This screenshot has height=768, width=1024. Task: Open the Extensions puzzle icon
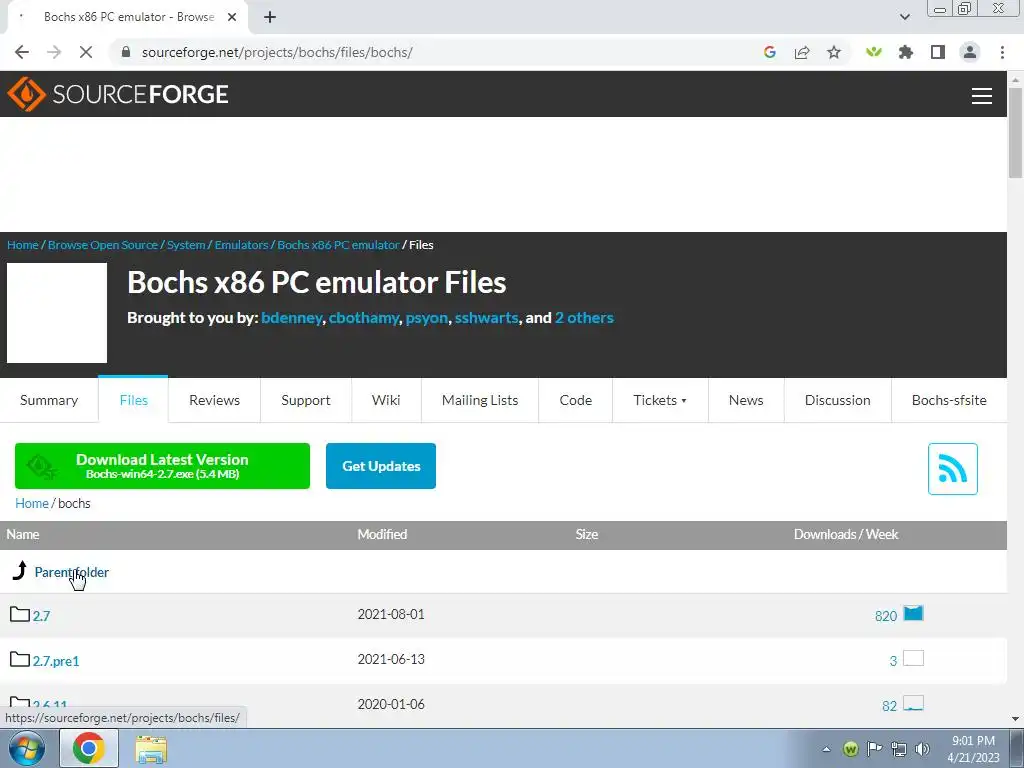pyautogui.click(x=906, y=52)
